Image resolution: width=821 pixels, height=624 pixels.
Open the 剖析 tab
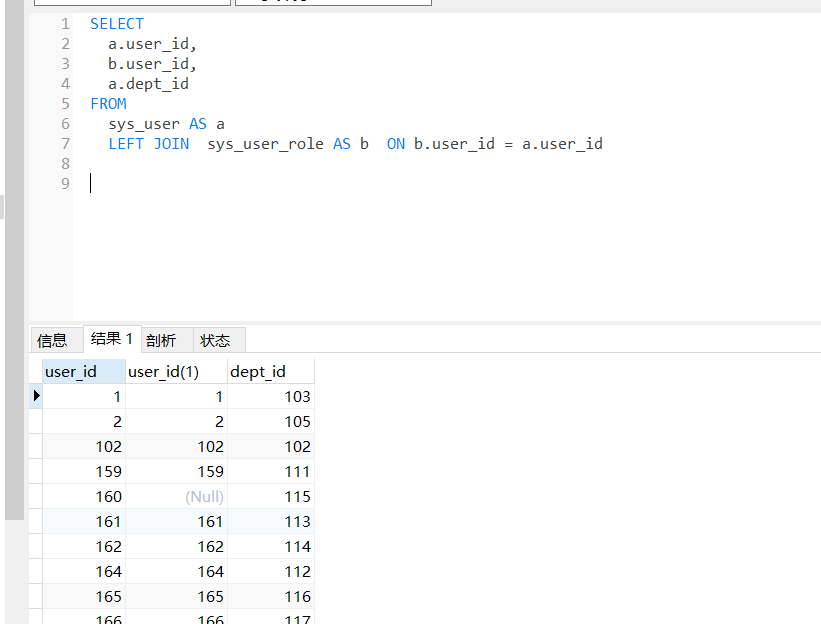161,340
